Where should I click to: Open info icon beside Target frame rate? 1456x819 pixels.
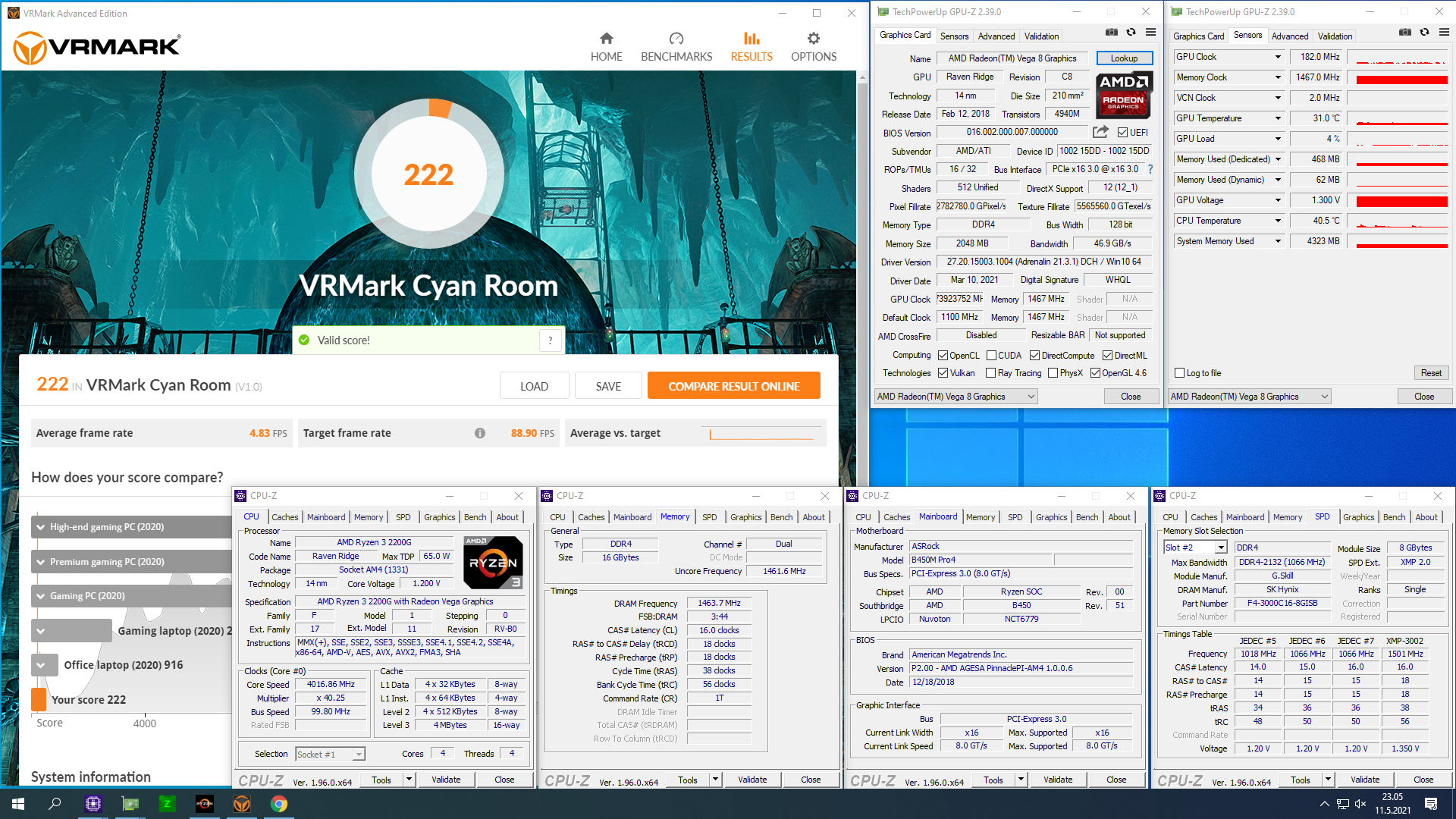[480, 433]
